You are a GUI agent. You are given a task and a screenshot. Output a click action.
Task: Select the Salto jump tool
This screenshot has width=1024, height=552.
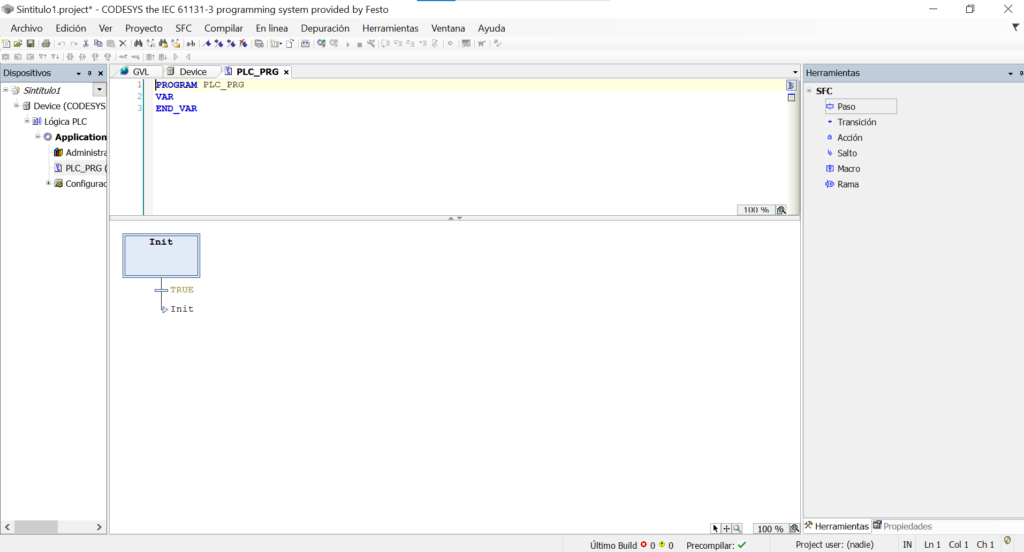coord(846,153)
